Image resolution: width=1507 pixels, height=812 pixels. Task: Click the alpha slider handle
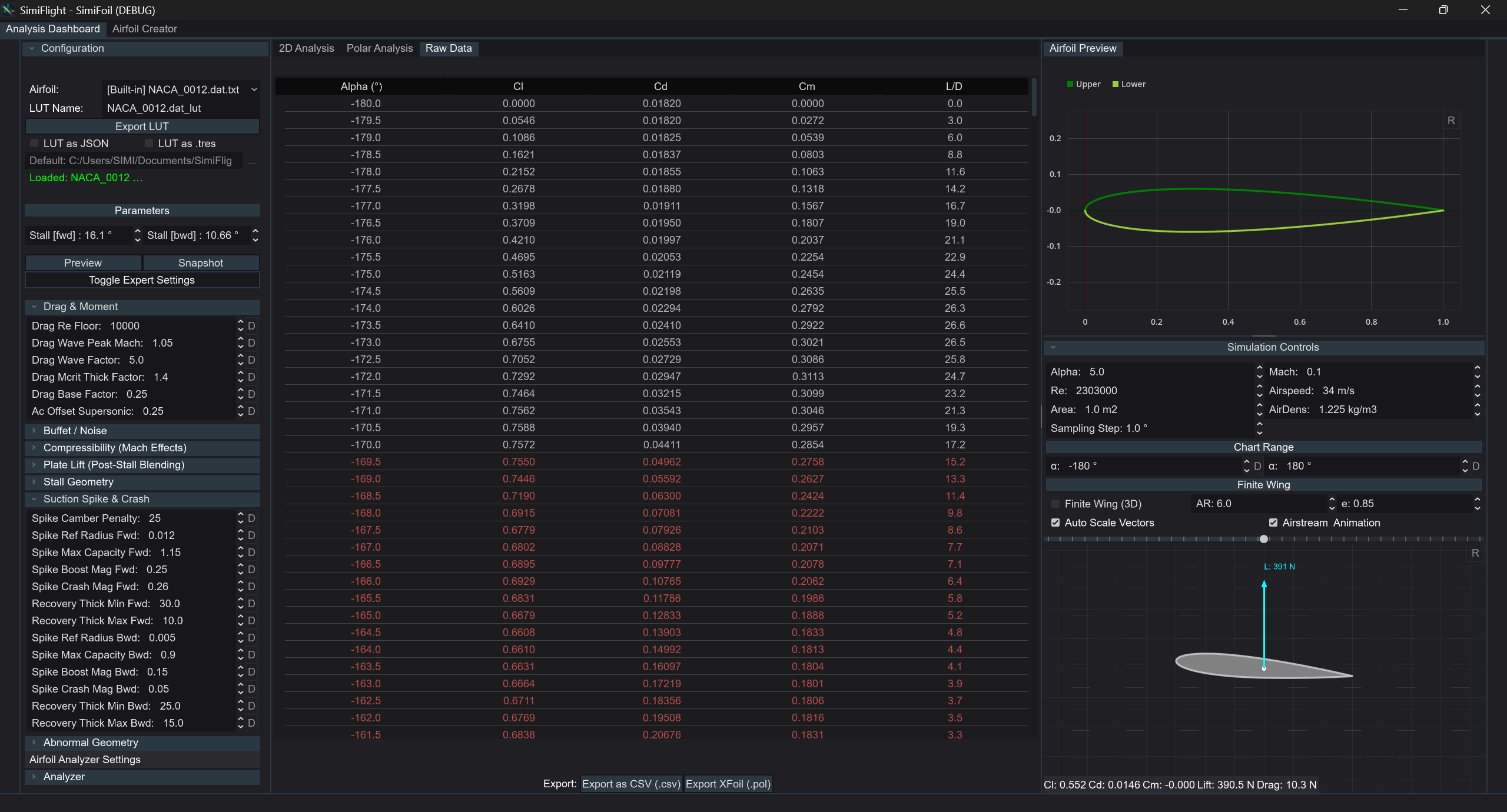click(1263, 539)
